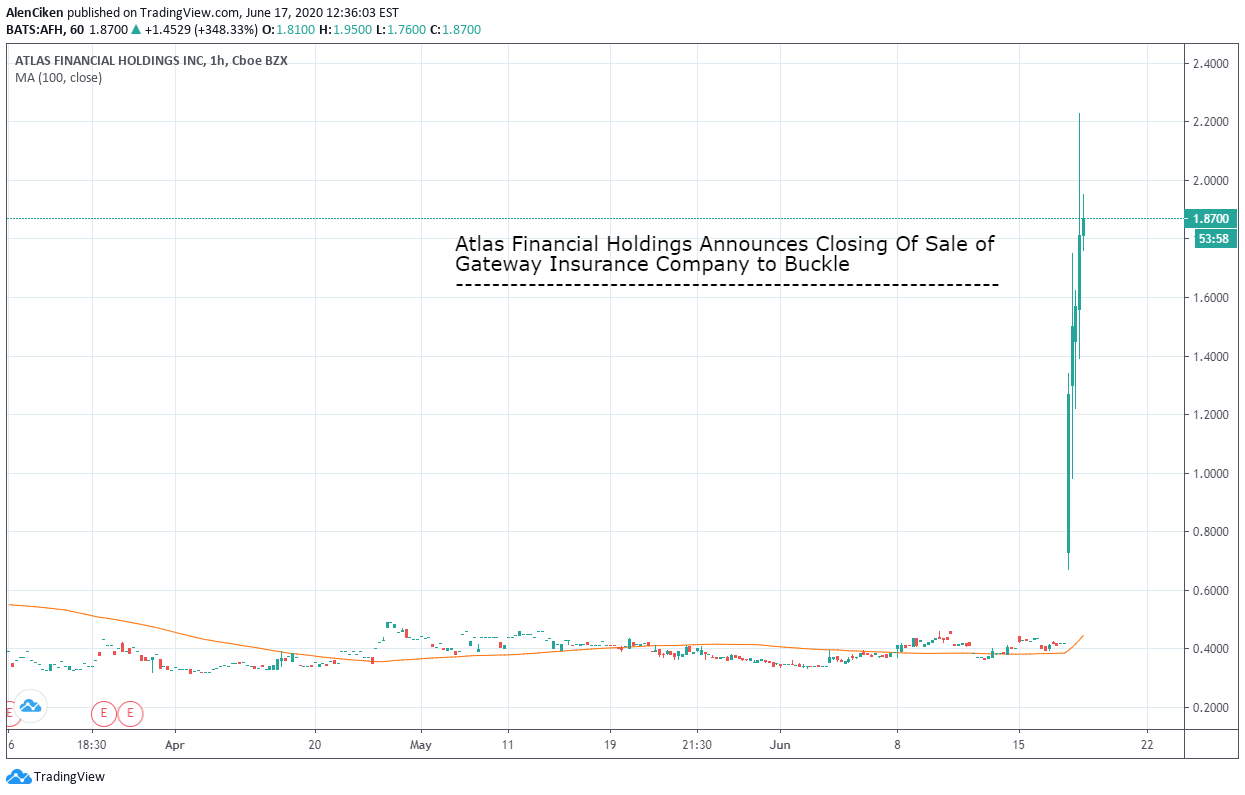1245x795 pixels.
Task: Click the green 1.8700 current price tag
Action: tap(1210, 218)
